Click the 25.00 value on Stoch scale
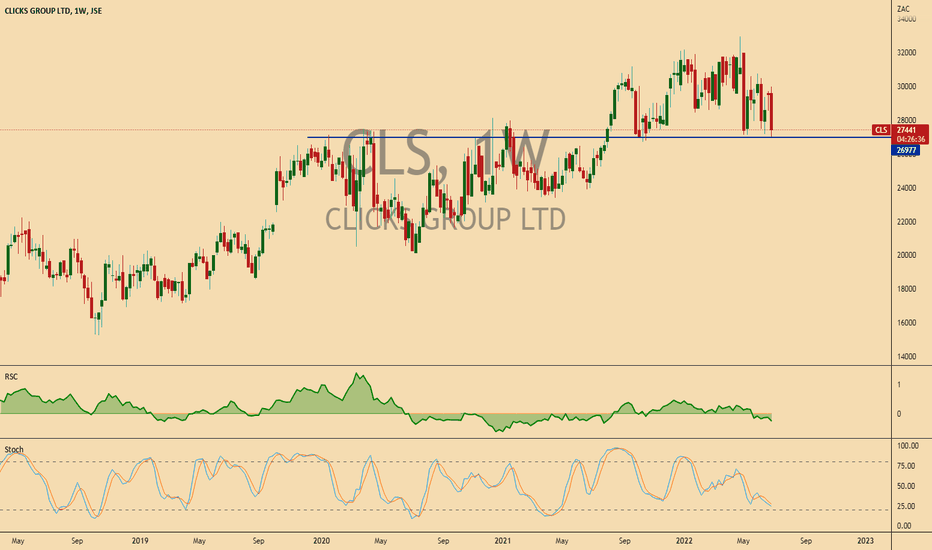 coord(906,507)
